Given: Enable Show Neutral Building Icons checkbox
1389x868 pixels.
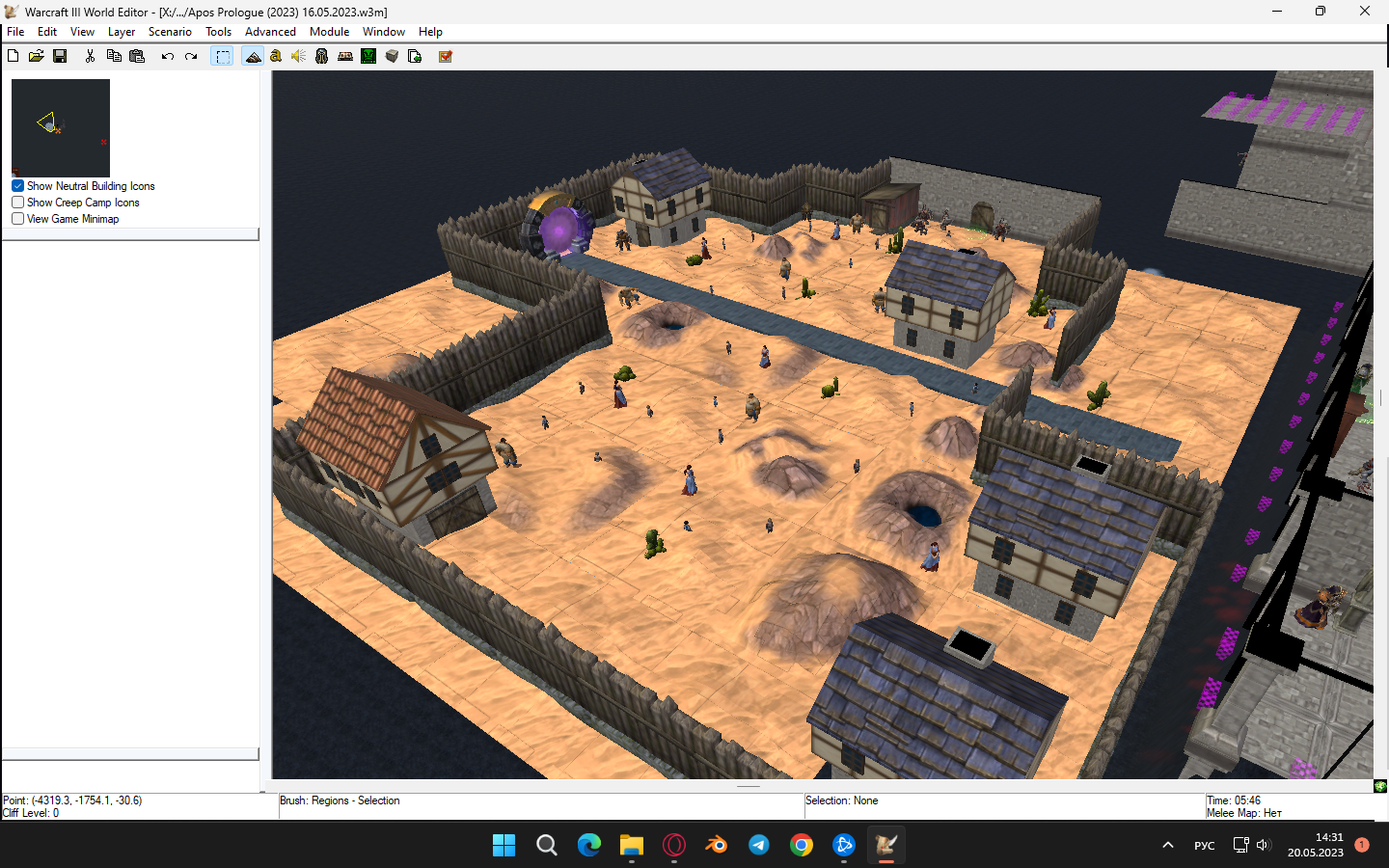Looking at the screenshot, I should click(x=17, y=186).
